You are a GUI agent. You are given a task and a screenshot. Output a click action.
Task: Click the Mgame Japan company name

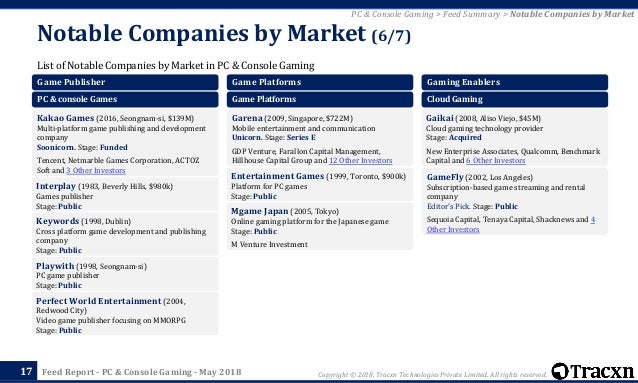[x=260, y=211]
